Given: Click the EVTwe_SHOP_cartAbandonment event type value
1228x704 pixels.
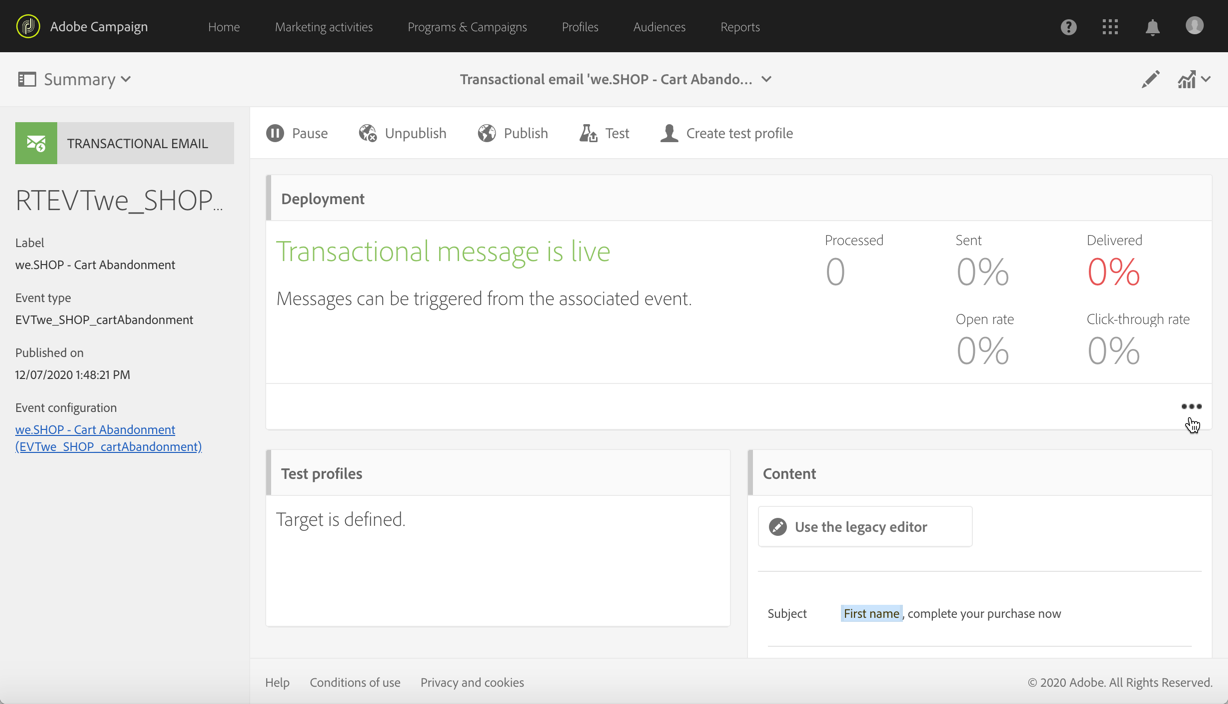Looking at the screenshot, I should tap(104, 320).
